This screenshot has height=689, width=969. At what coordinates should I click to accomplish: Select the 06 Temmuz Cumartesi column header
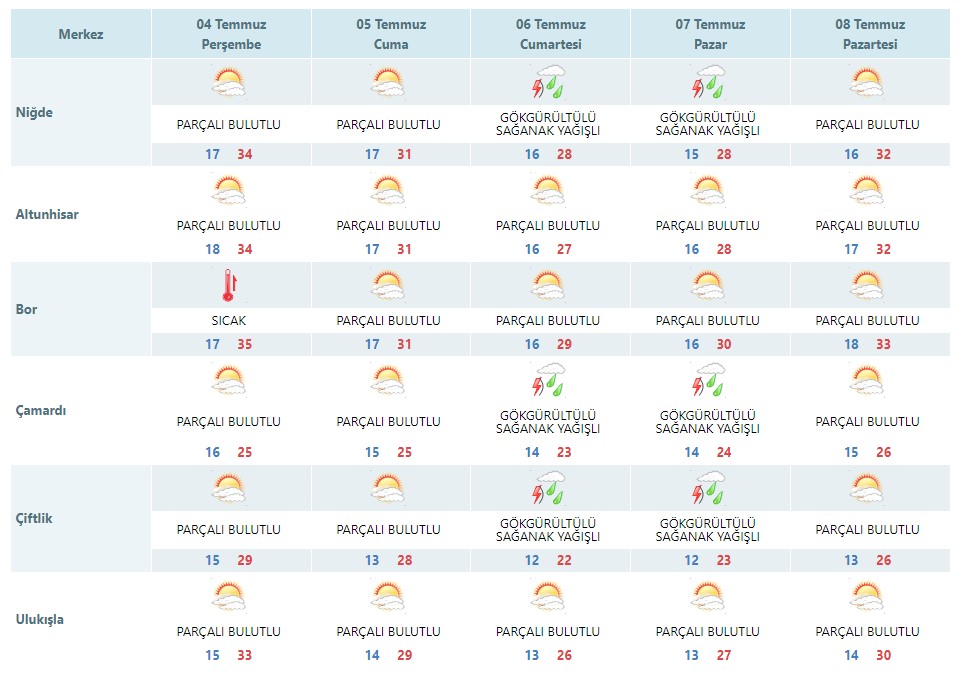click(549, 34)
